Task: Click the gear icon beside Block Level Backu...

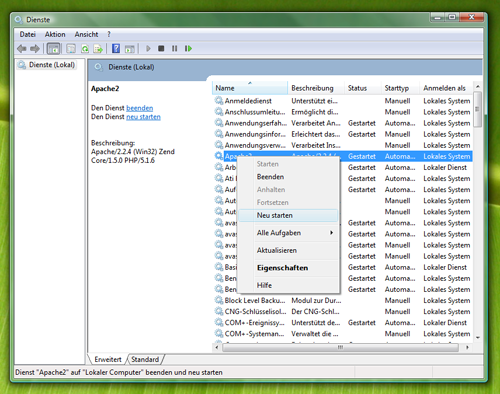Action: [x=219, y=300]
